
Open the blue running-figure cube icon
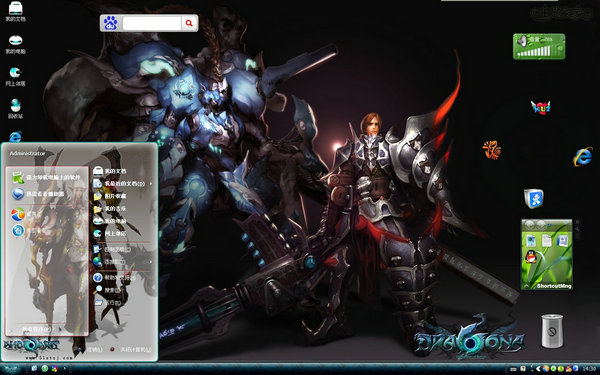[x=534, y=198]
